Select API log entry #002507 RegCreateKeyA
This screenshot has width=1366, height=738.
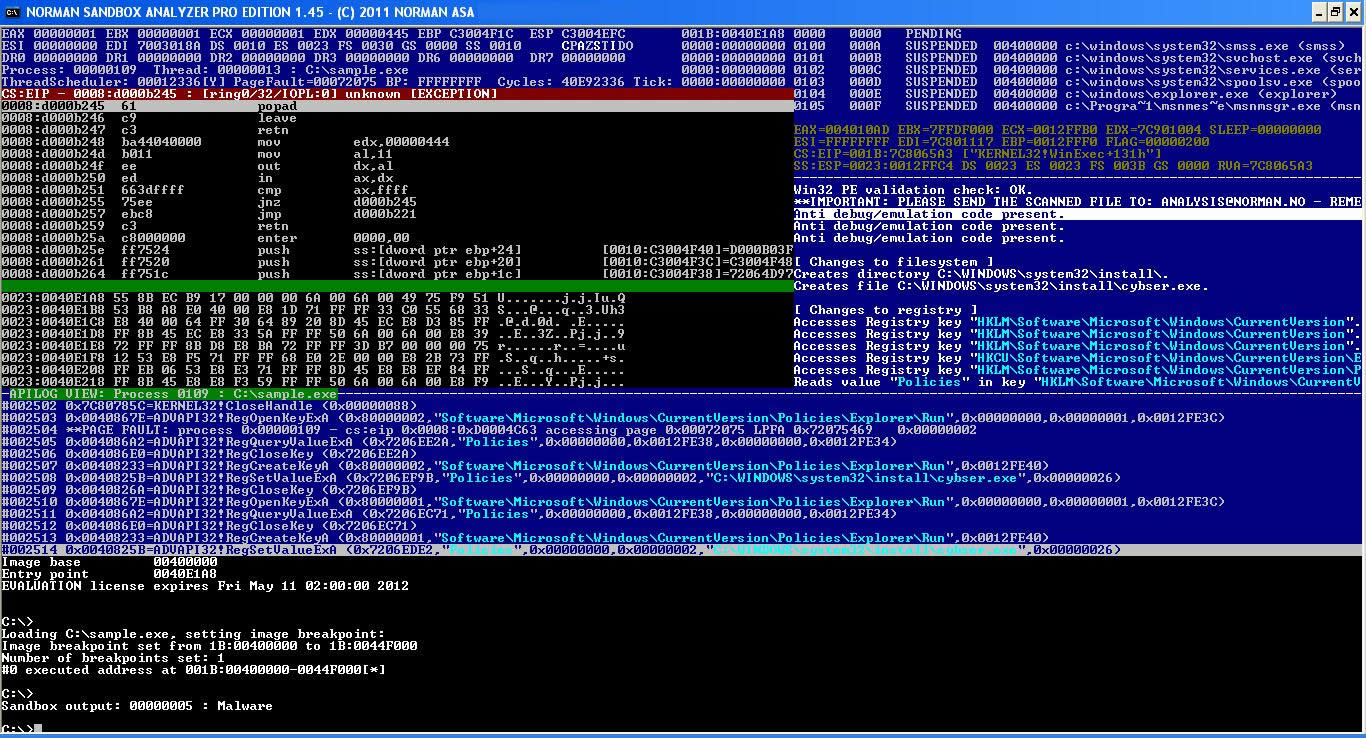[524, 466]
